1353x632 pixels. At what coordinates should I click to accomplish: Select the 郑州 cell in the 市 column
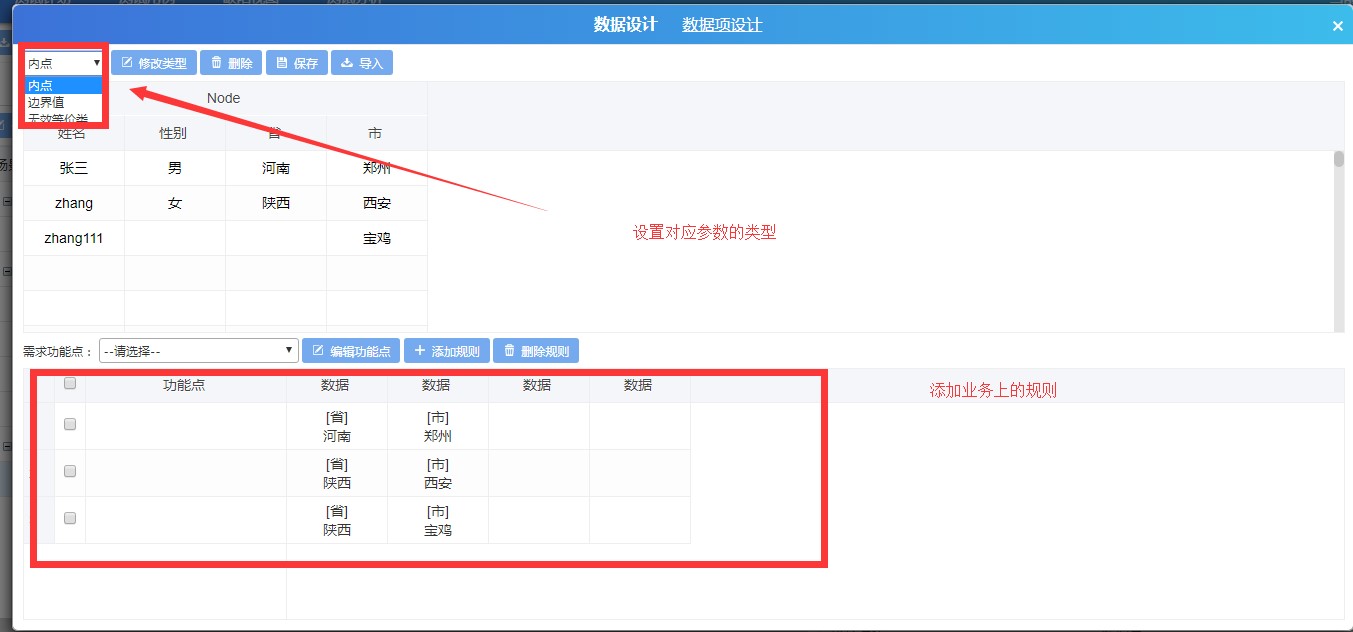[x=376, y=168]
